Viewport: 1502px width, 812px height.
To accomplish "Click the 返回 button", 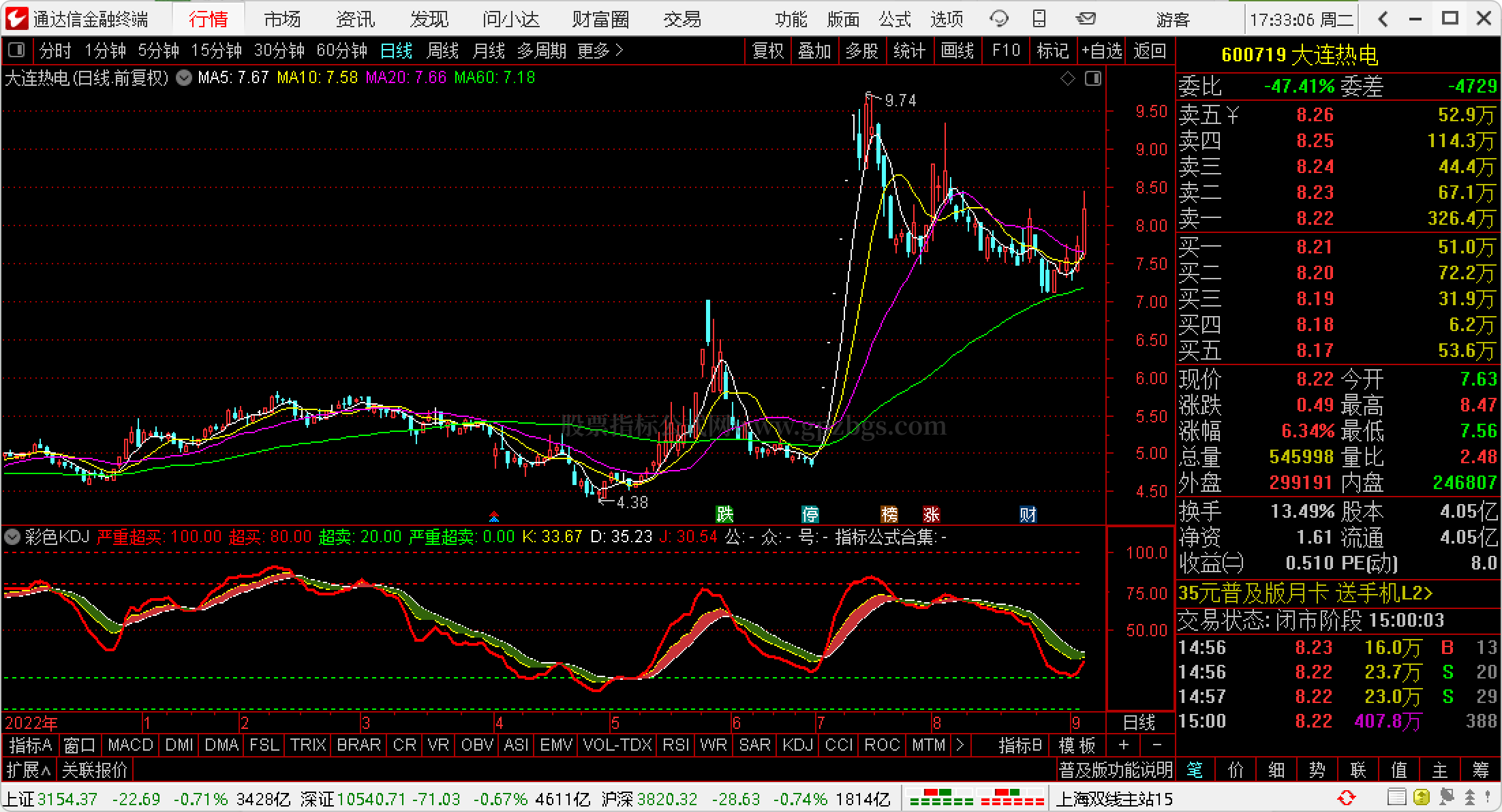I will pyautogui.click(x=1150, y=51).
